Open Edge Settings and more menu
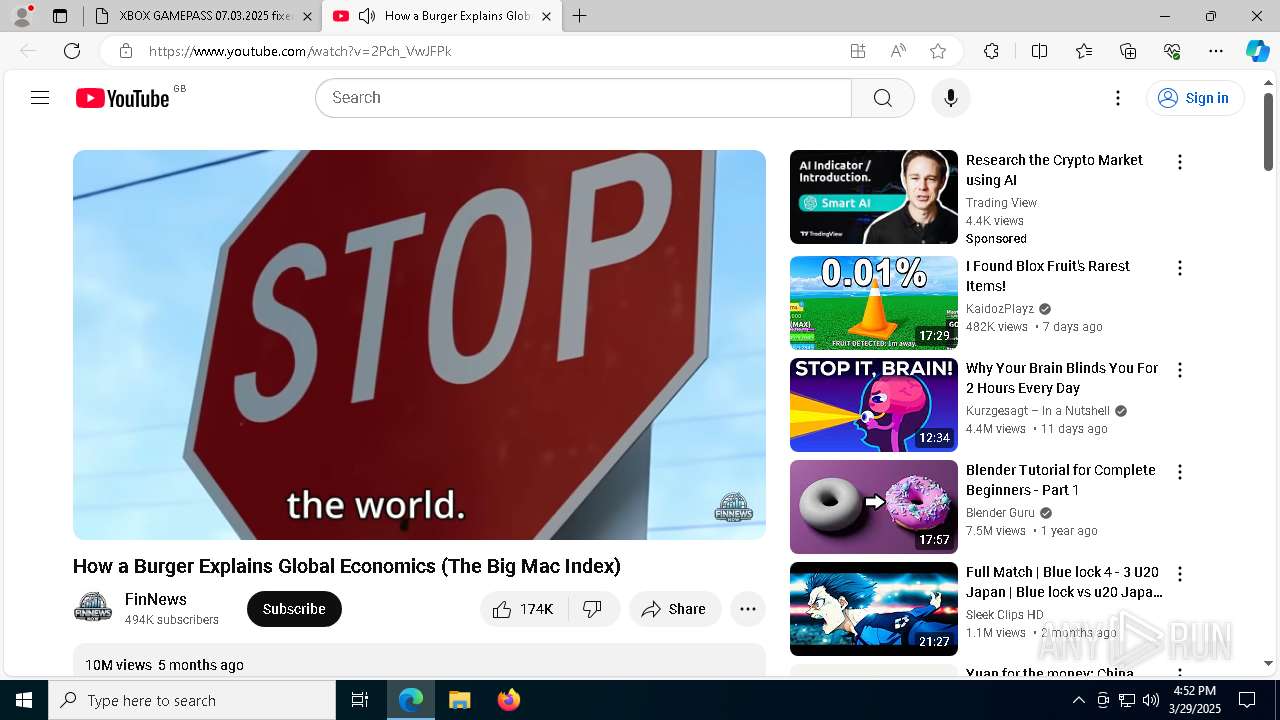Image resolution: width=1280 pixels, height=720 pixels. pos(1216,51)
